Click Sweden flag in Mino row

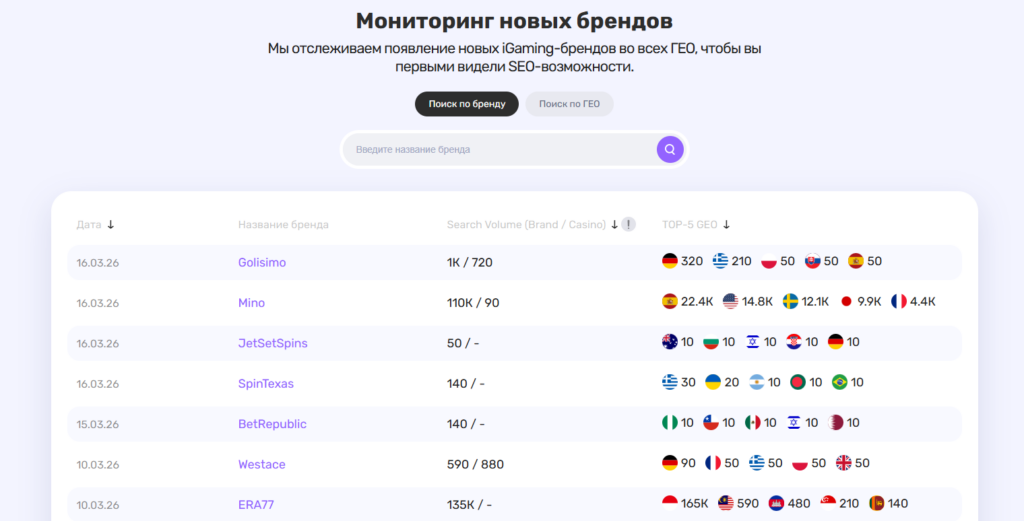point(790,301)
